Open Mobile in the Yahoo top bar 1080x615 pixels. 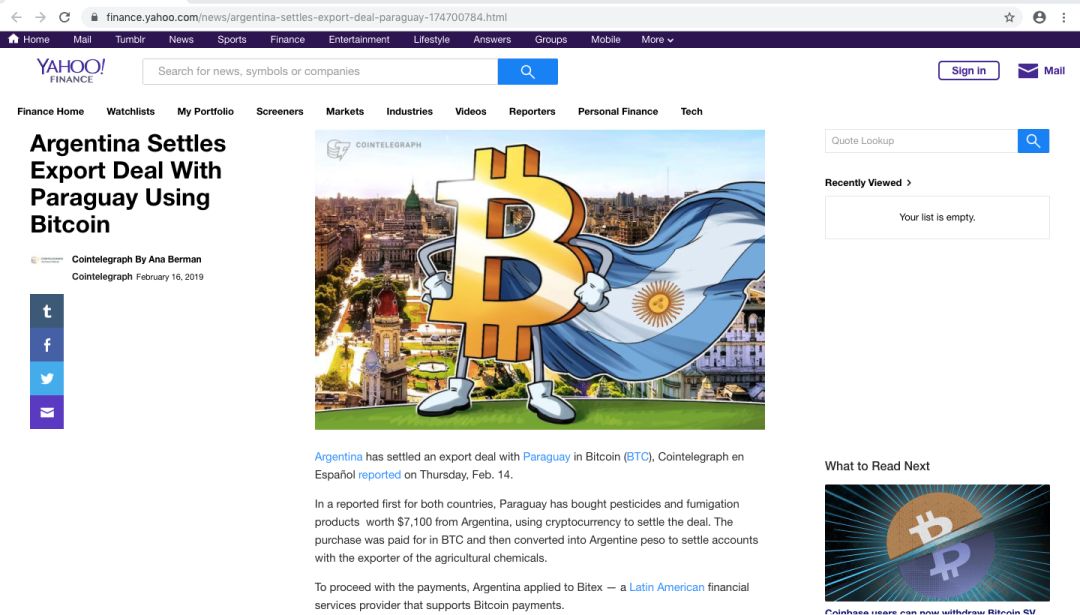[x=605, y=39]
